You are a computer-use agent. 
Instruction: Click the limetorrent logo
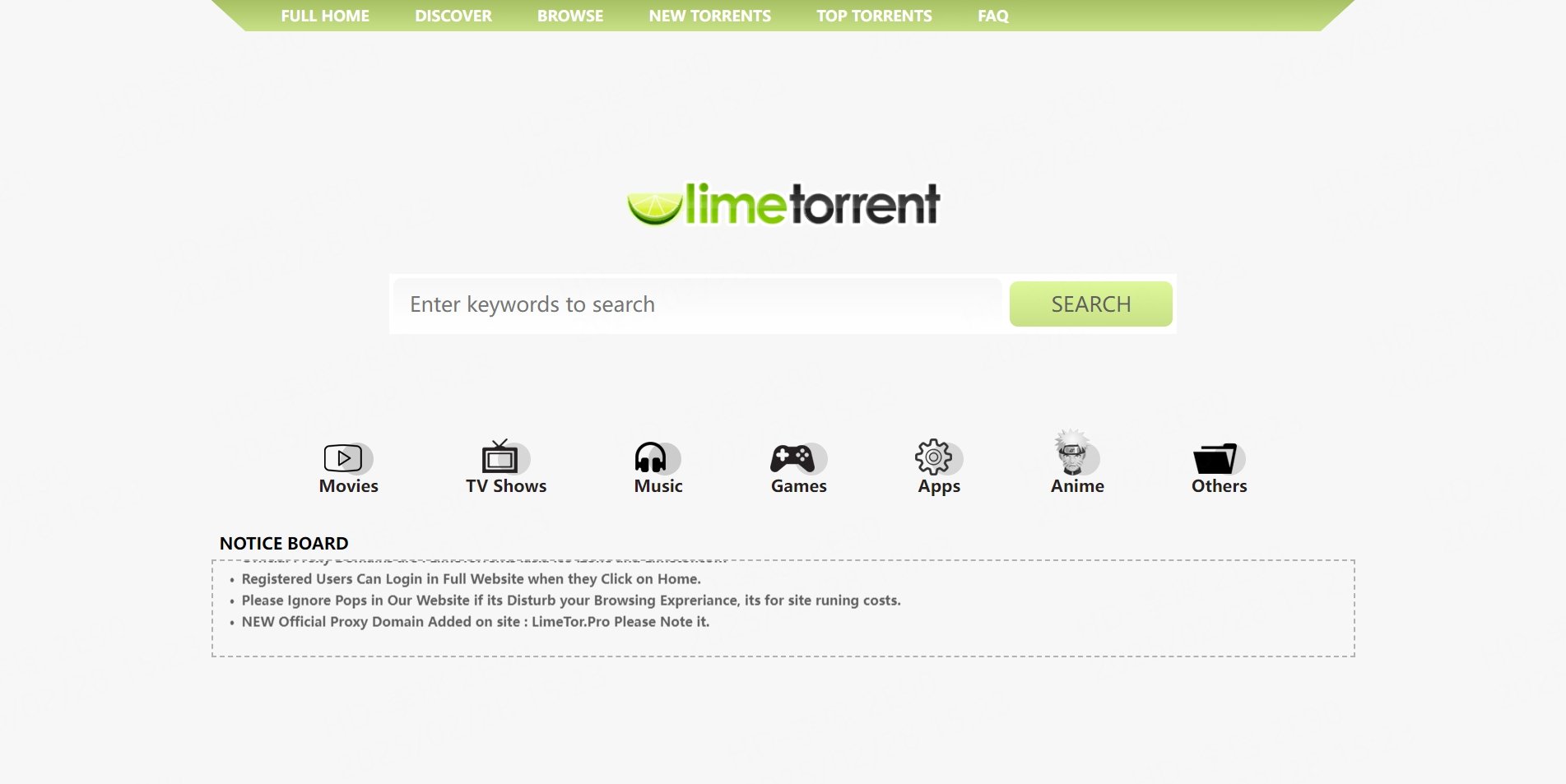(x=783, y=204)
